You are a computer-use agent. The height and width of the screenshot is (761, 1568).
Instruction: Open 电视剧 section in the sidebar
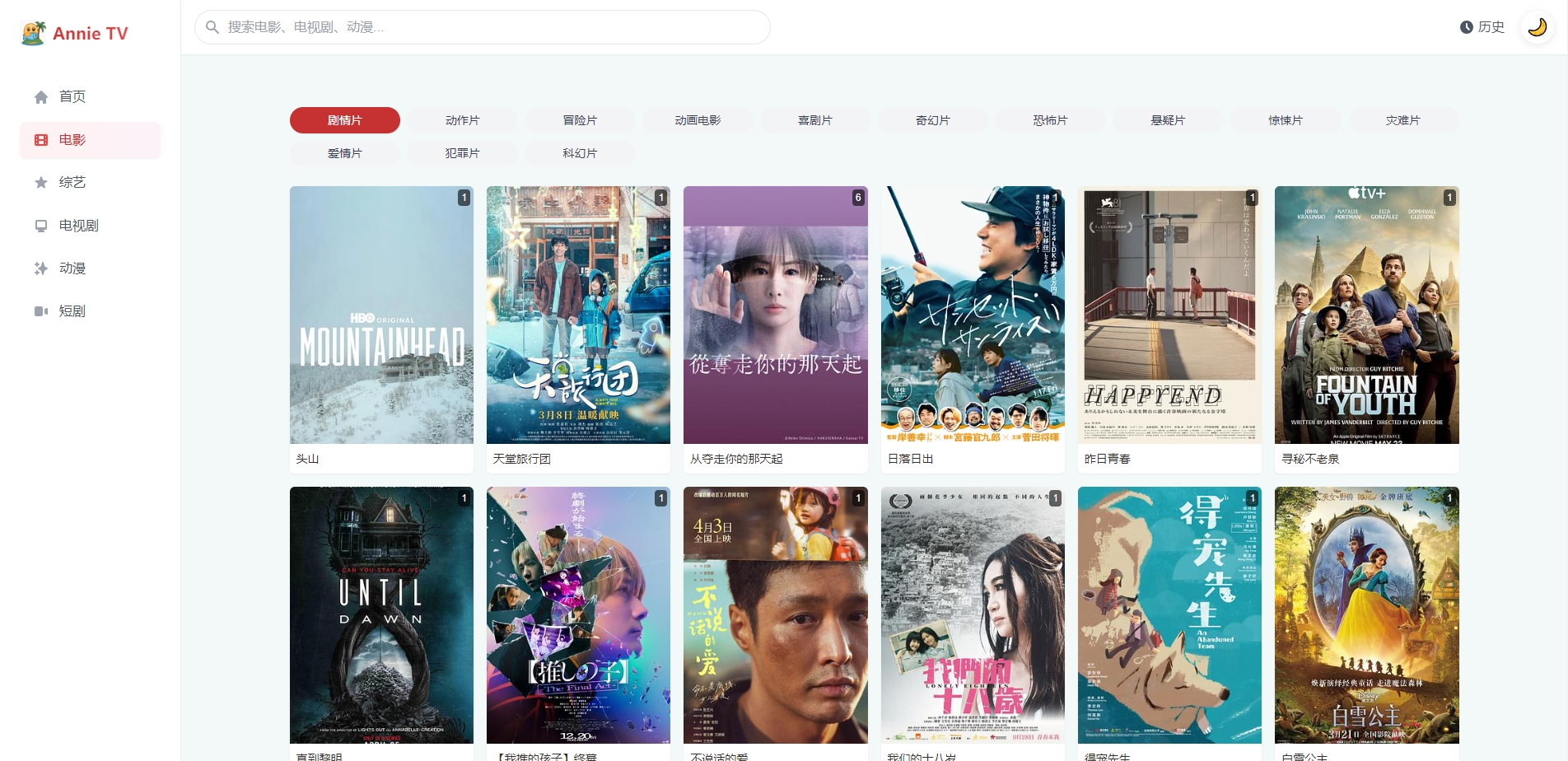pos(90,226)
